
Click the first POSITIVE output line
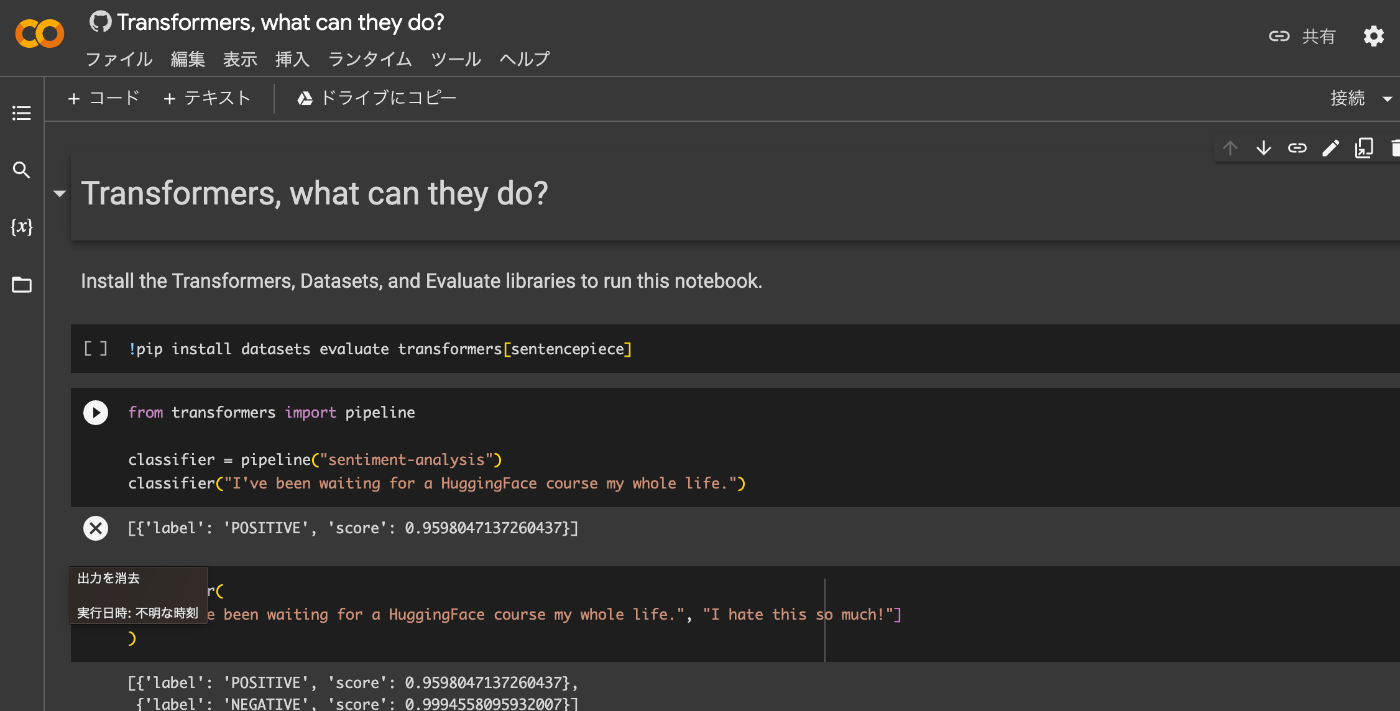pos(353,528)
